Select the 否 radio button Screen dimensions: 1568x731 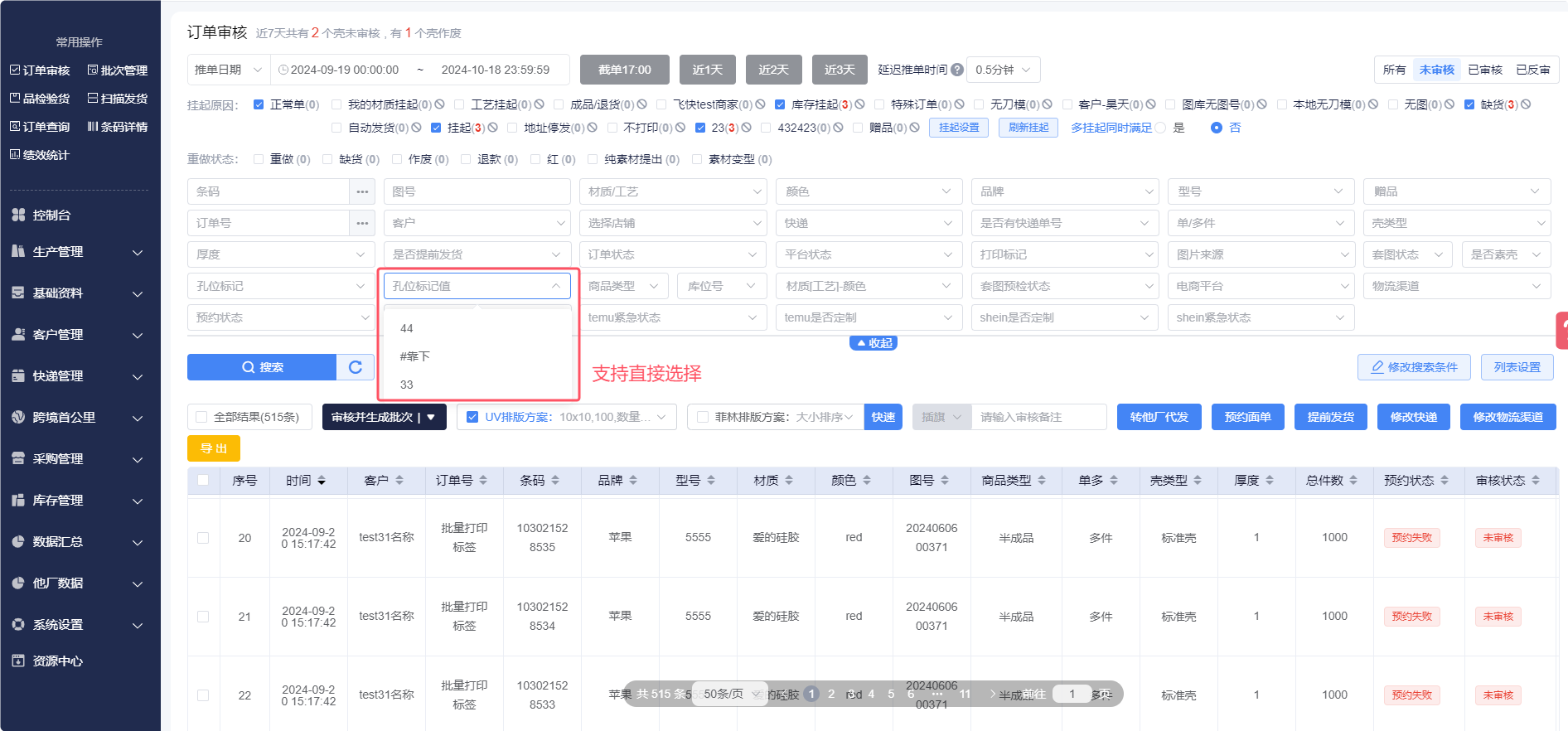pos(1217,128)
